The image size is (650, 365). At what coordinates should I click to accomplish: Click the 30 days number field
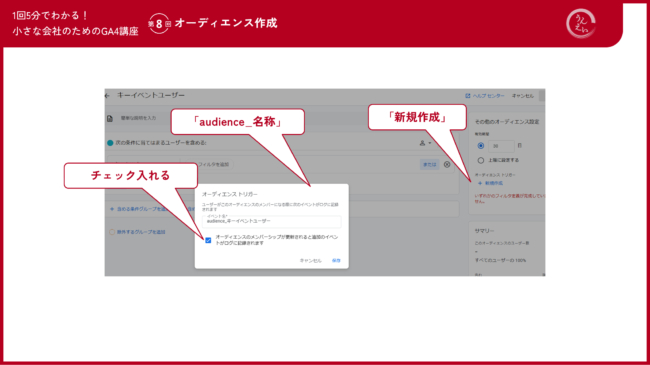pyautogui.click(x=501, y=146)
